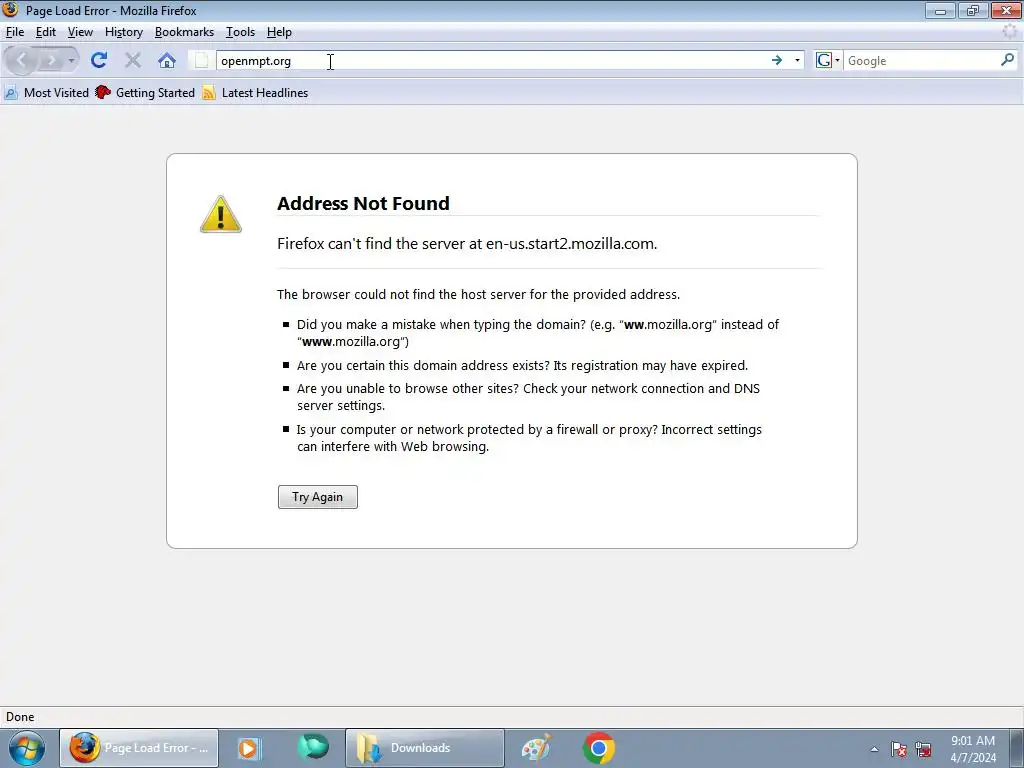Show hidden system tray icons
This screenshot has width=1024, height=768.
point(874,750)
